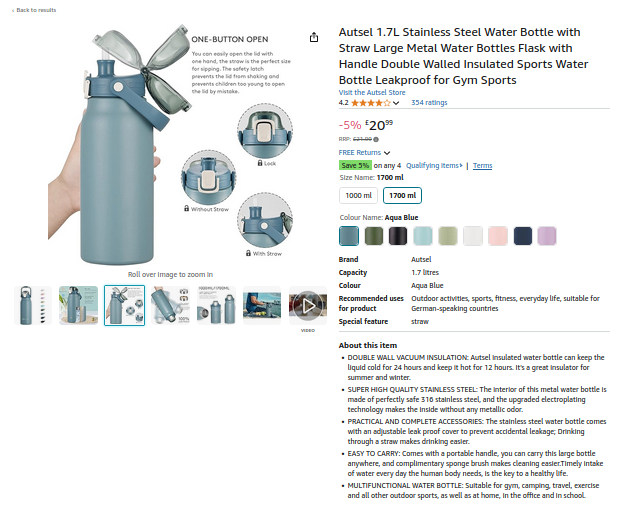Viewport: 620px width, 507px height.
Task: Choose the Aqua Blue colour option
Action: 348,236
